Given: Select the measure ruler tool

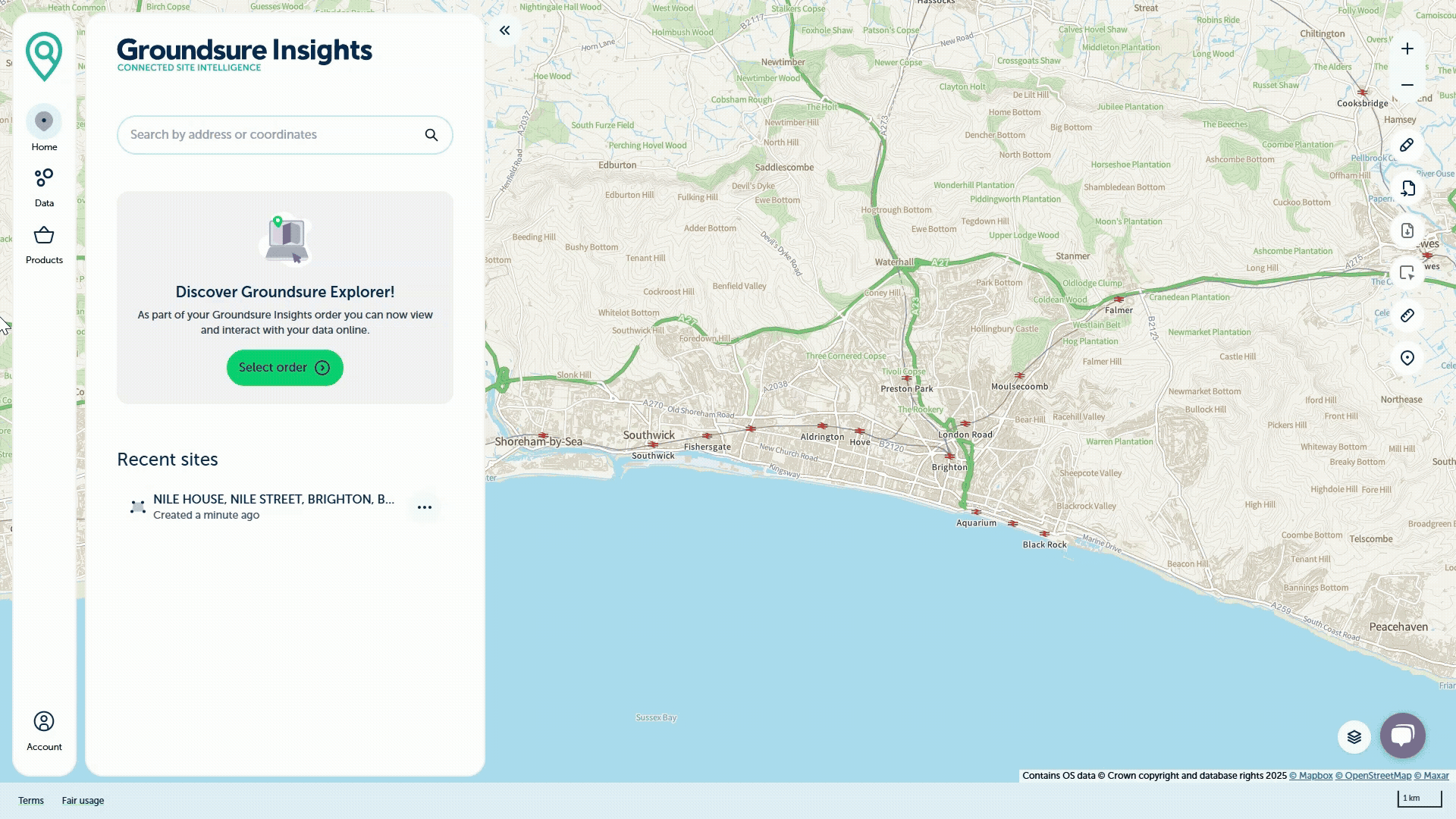Looking at the screenshot, I should (x=1407, y=315).
